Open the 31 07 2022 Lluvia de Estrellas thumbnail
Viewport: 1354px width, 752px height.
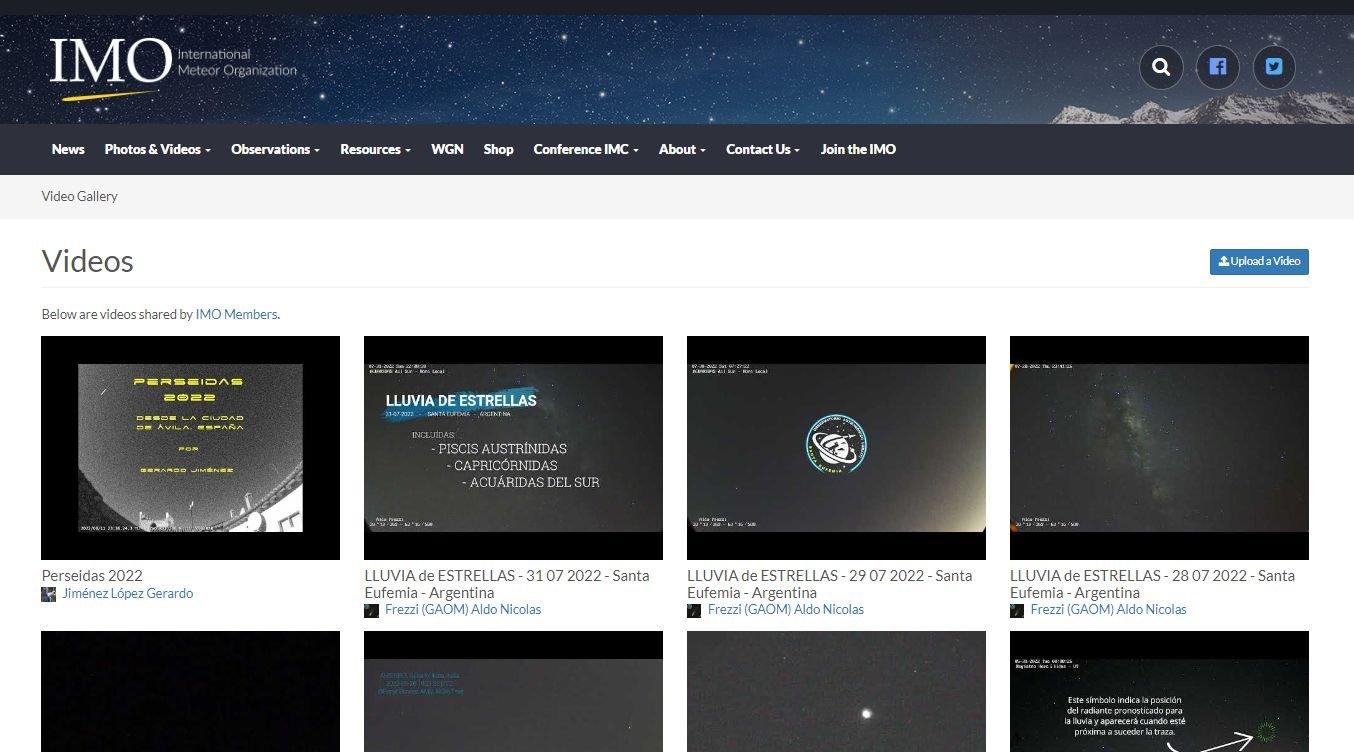pyautogui.click(x=513, y=448)
